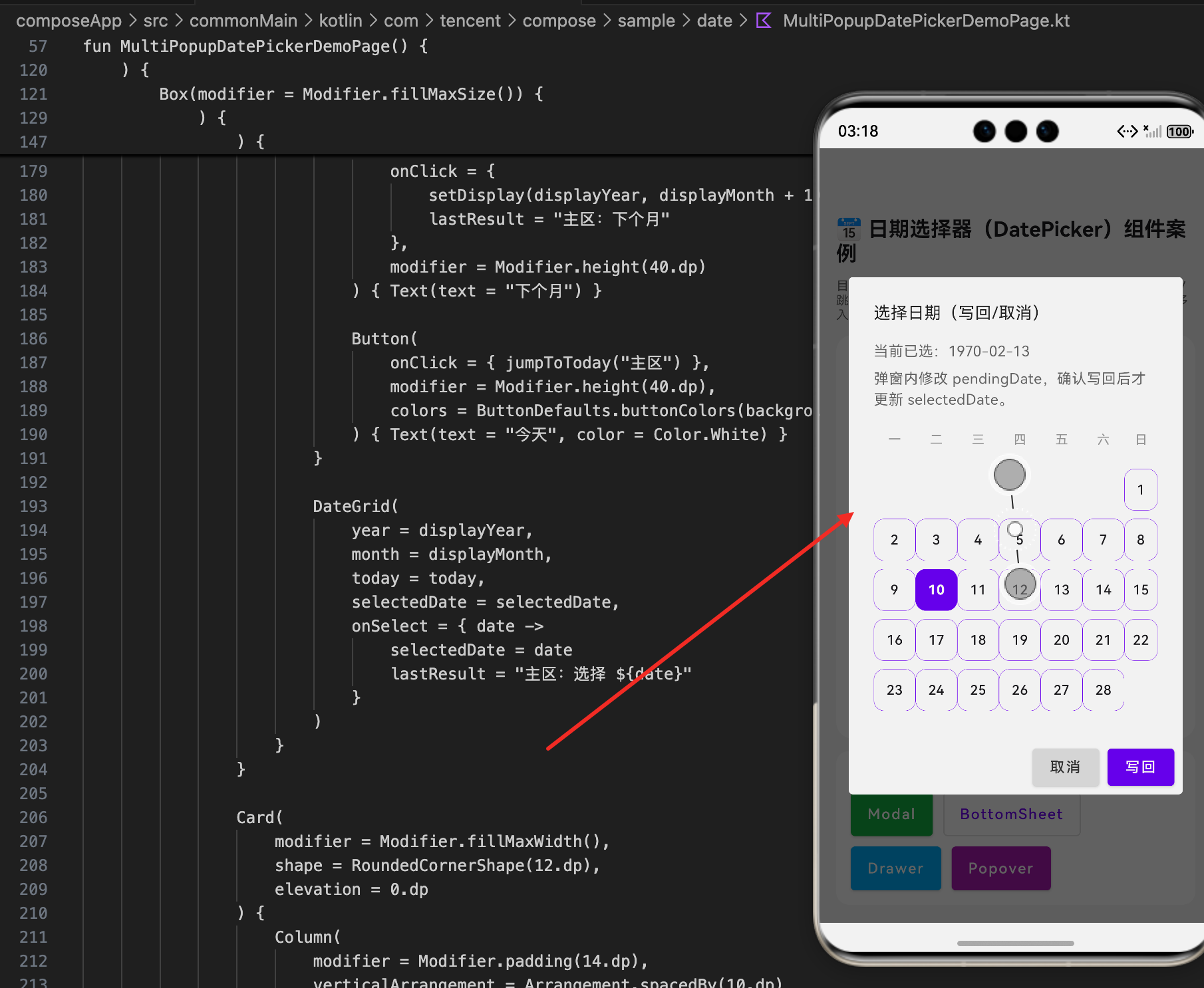Select day 11 in calendar grid

click(x=978, y=590)
